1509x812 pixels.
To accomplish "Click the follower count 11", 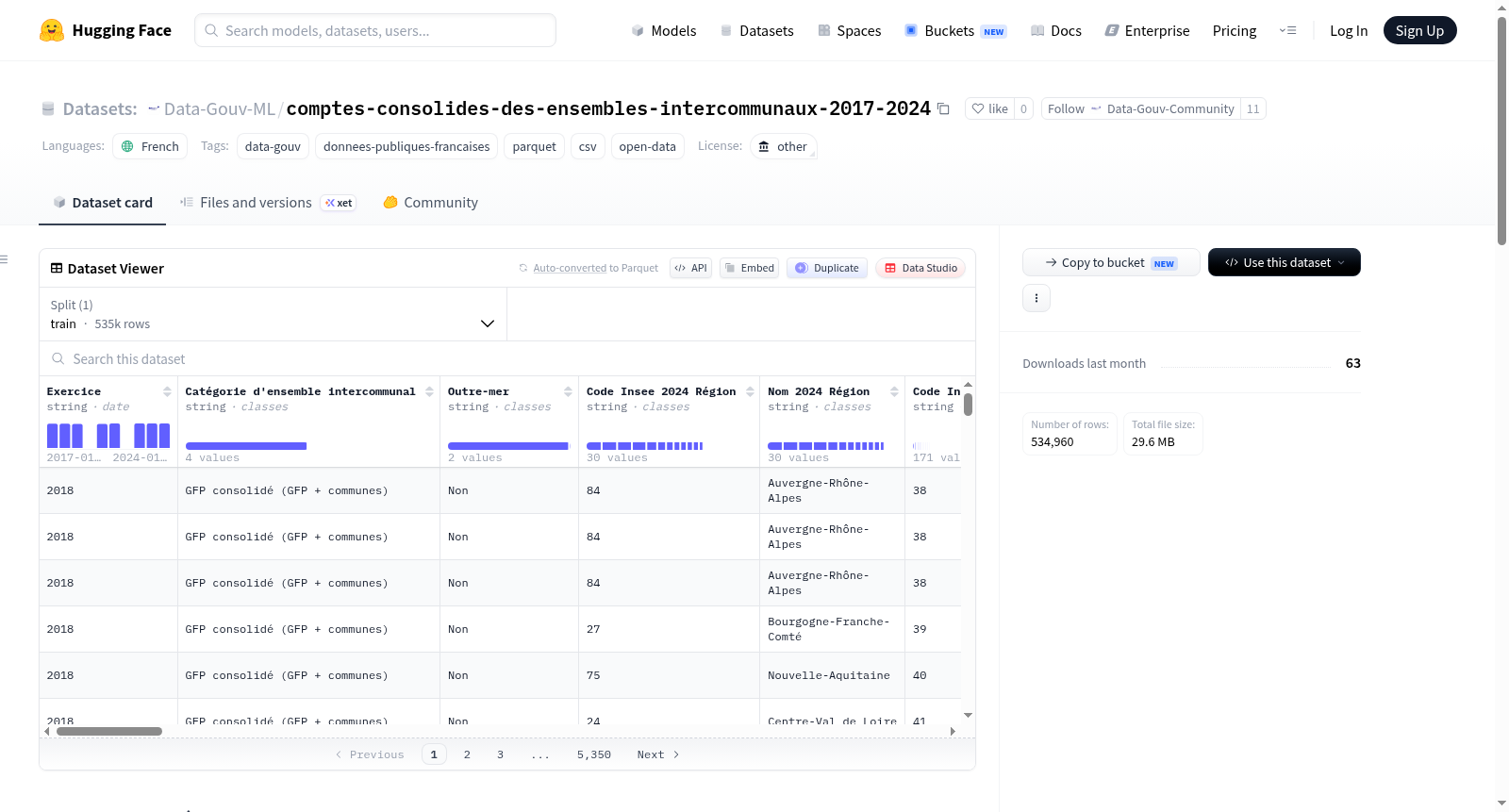I will [x=1252, y=108].
